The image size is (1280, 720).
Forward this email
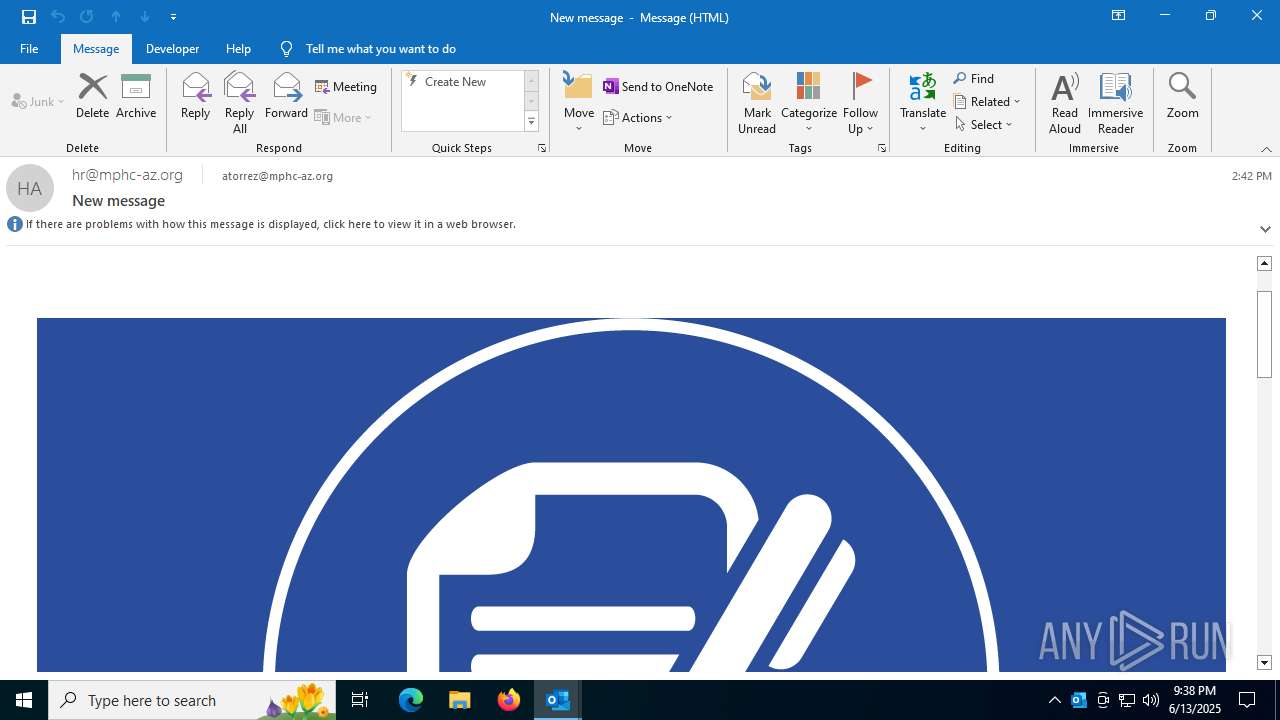tap(286, 96)
